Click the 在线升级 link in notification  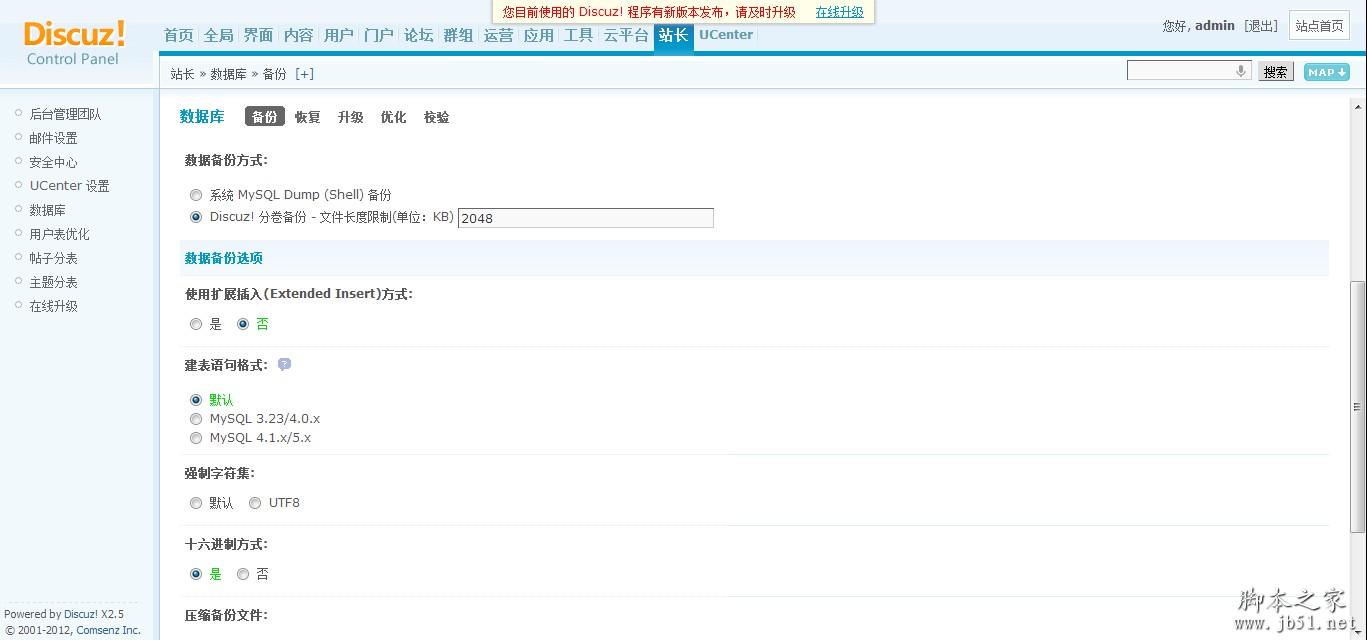click(839, 12)
